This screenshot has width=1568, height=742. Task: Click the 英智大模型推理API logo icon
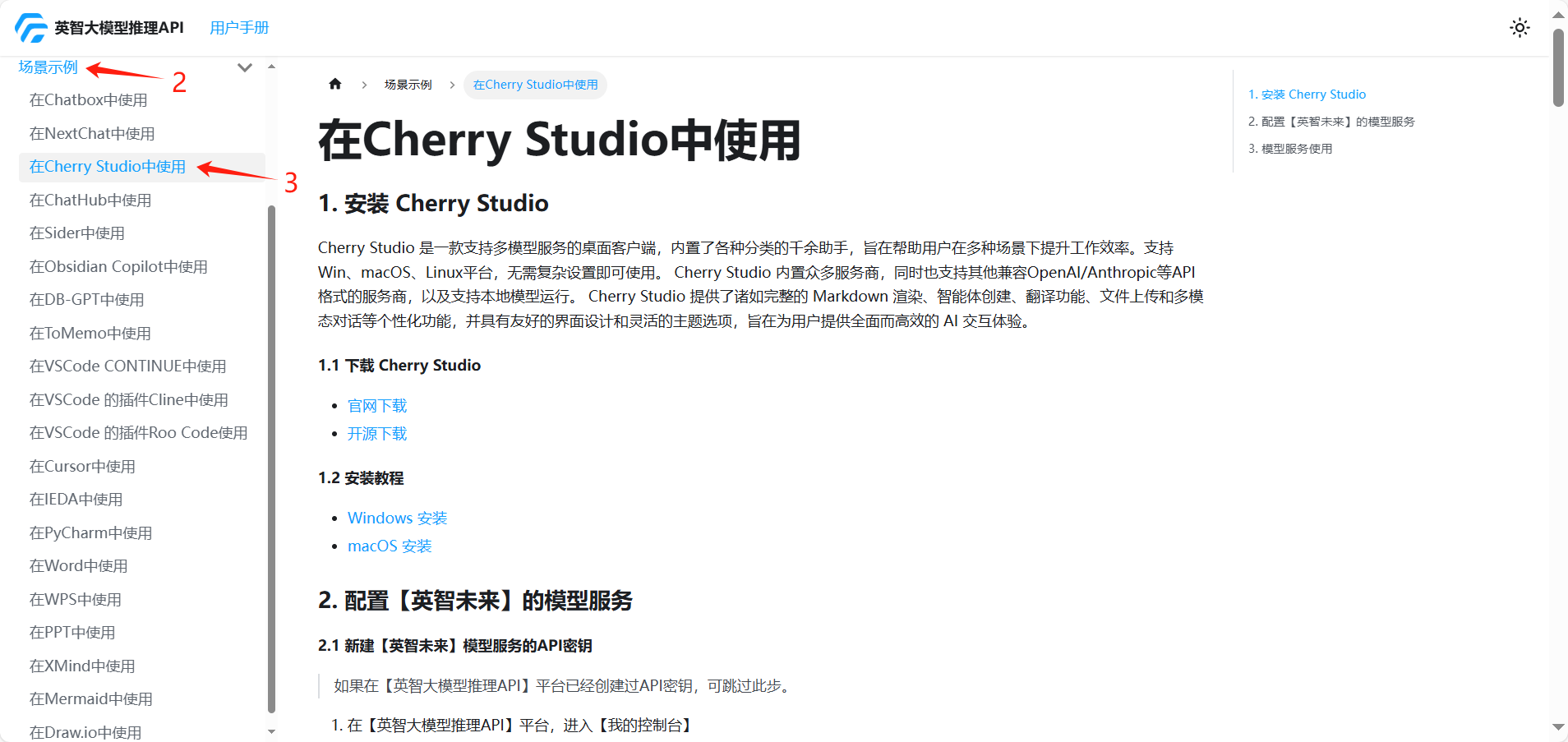click(x=31, y=28)
